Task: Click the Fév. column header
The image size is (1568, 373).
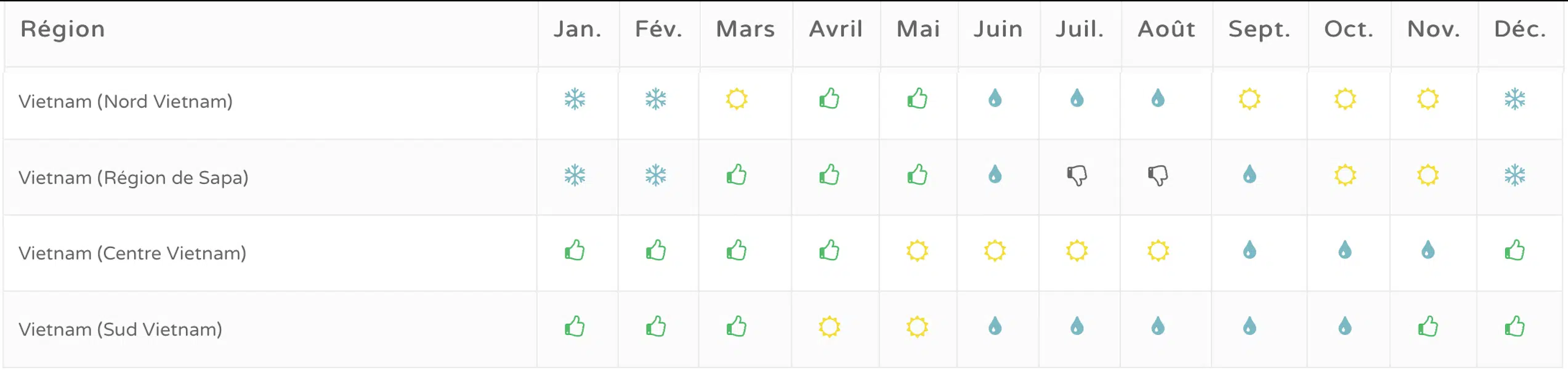Action: click(659, 29)
